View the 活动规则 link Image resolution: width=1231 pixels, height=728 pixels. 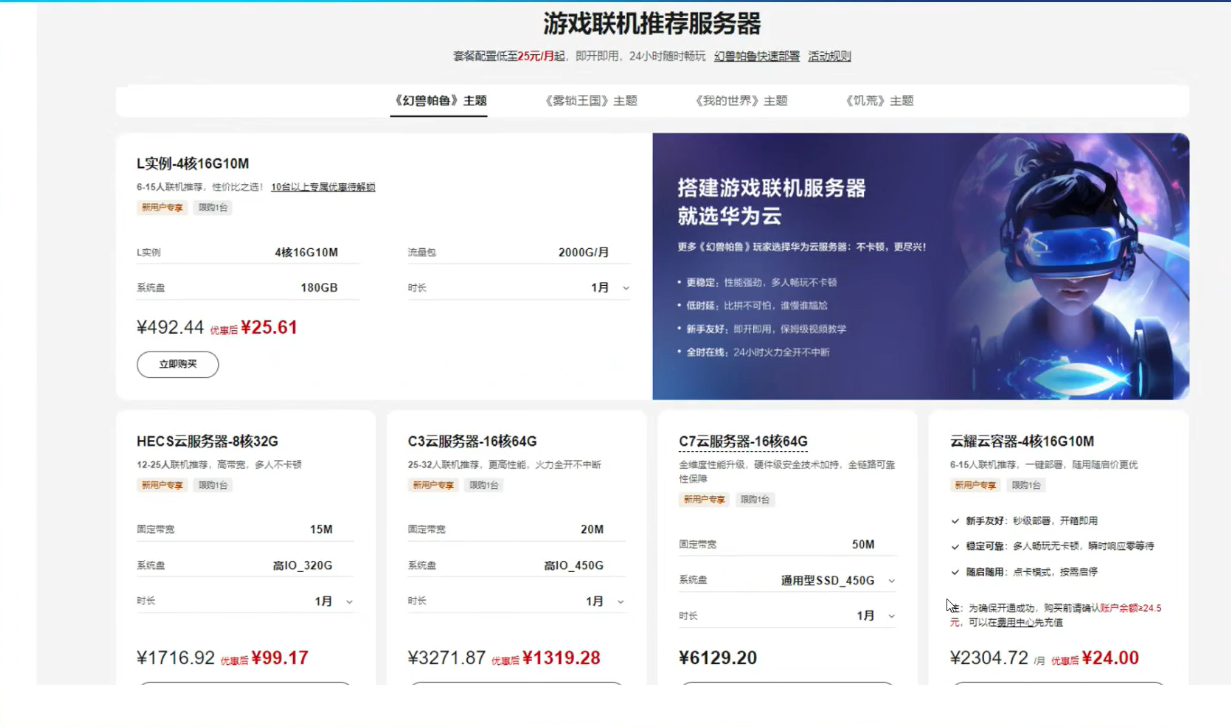830,56
